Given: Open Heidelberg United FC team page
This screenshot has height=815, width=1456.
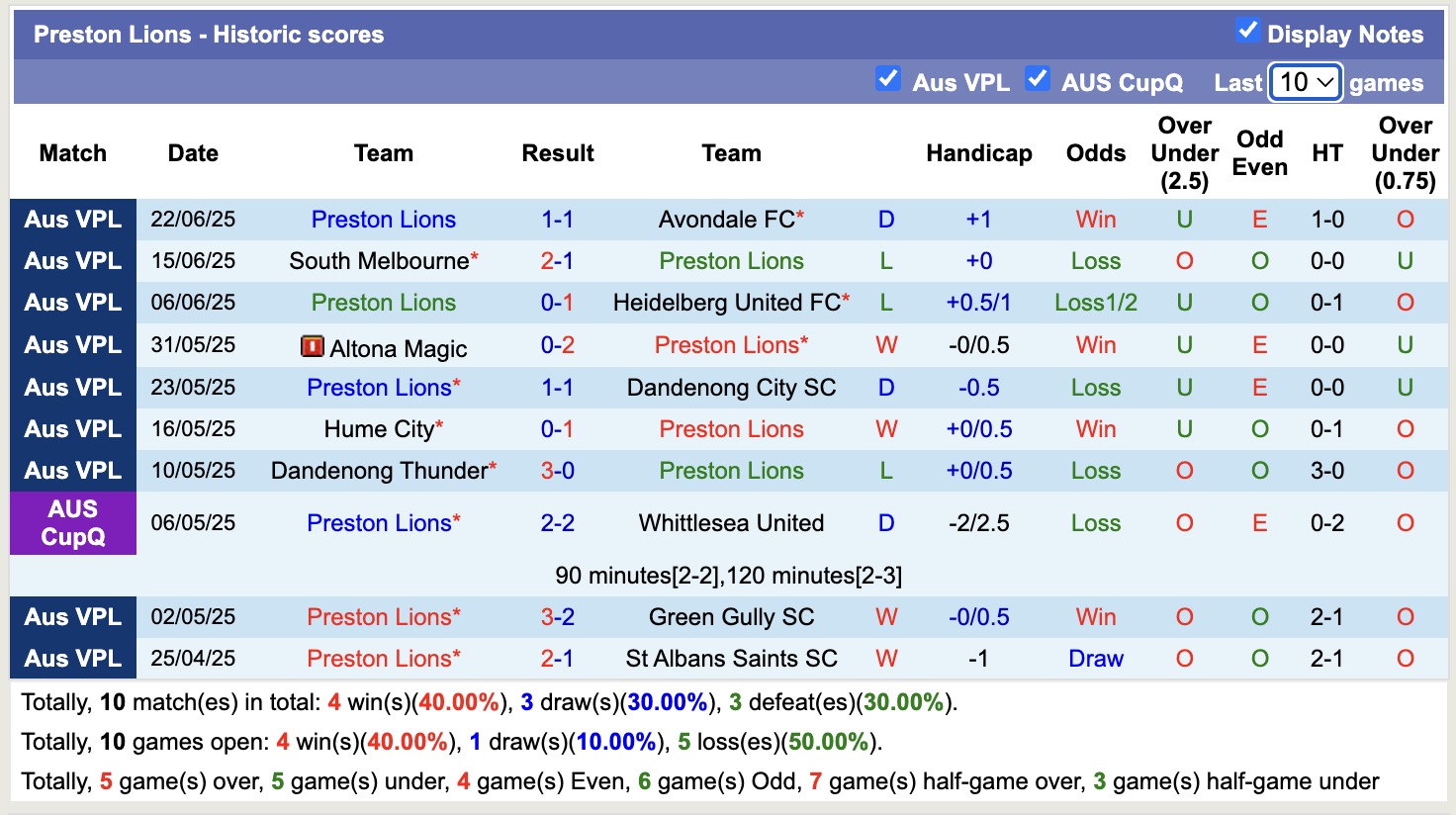Looking at the screenshot, I should click(x=726, y=303).
